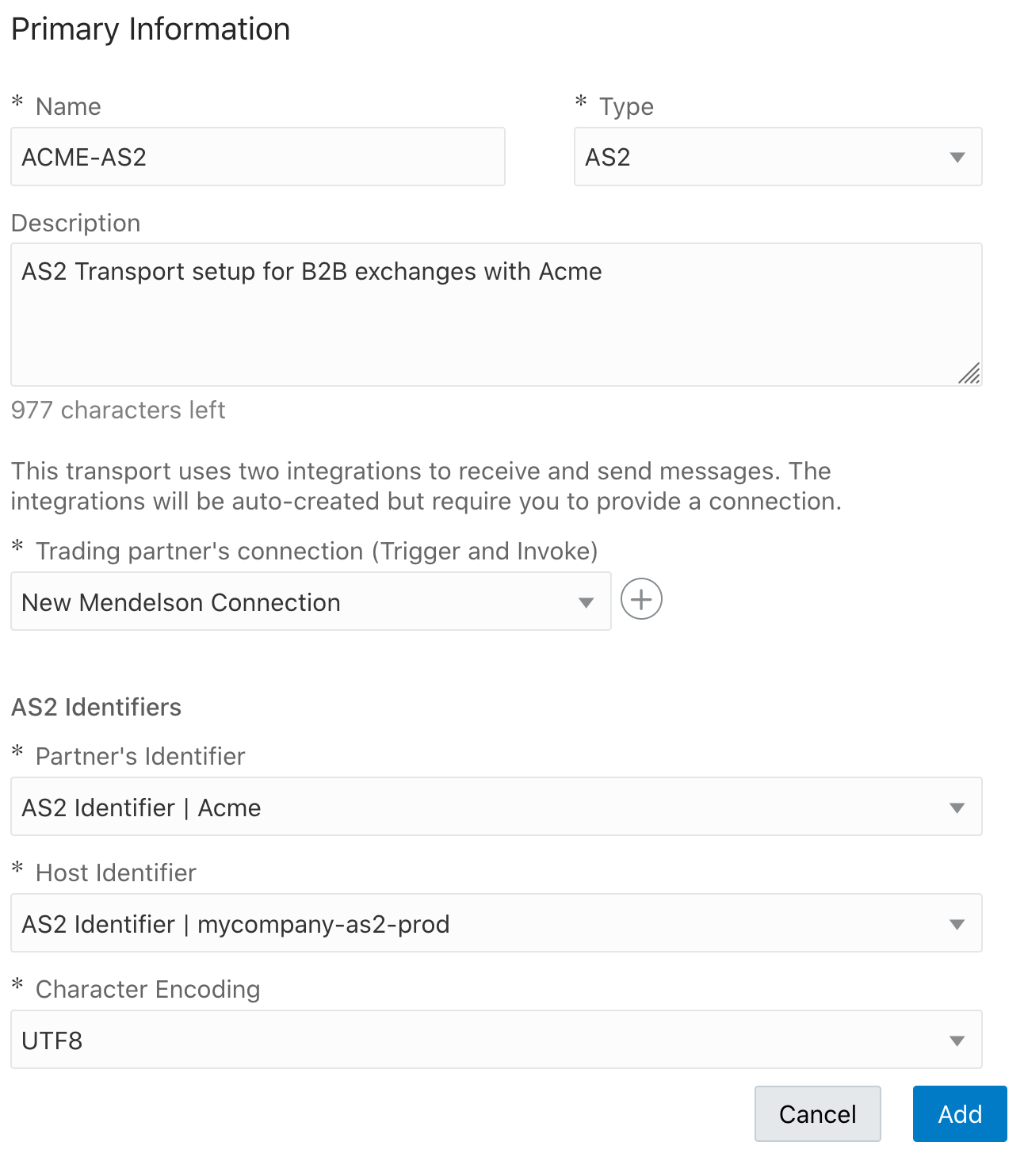Click the Character Encoding dropdown arrow
Viewport: 1024px width, 1176px height.
957,1040
